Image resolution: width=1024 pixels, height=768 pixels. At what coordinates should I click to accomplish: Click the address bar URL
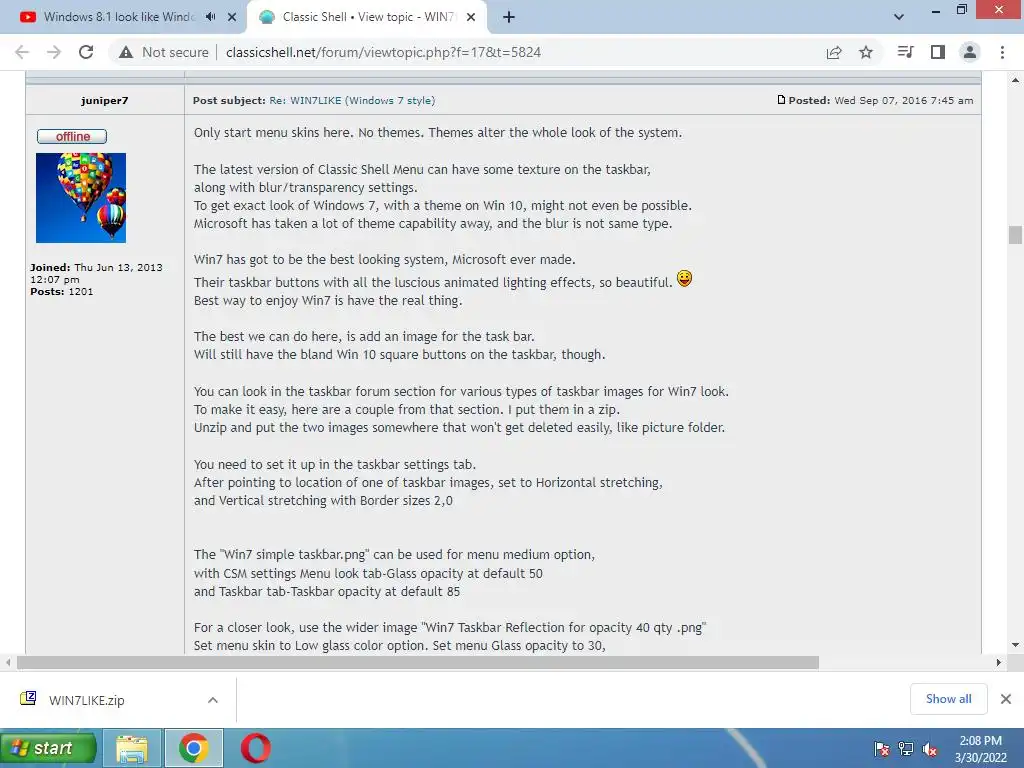point(383,52)
